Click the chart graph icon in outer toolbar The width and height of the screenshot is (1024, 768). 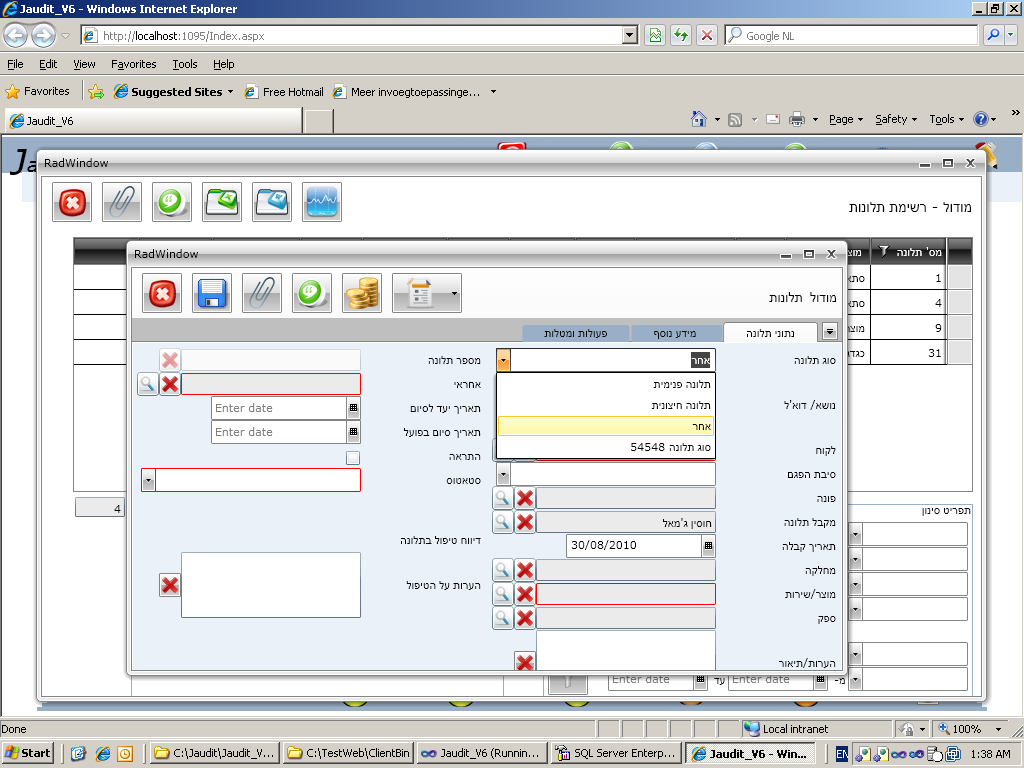[x=322, y=202]
